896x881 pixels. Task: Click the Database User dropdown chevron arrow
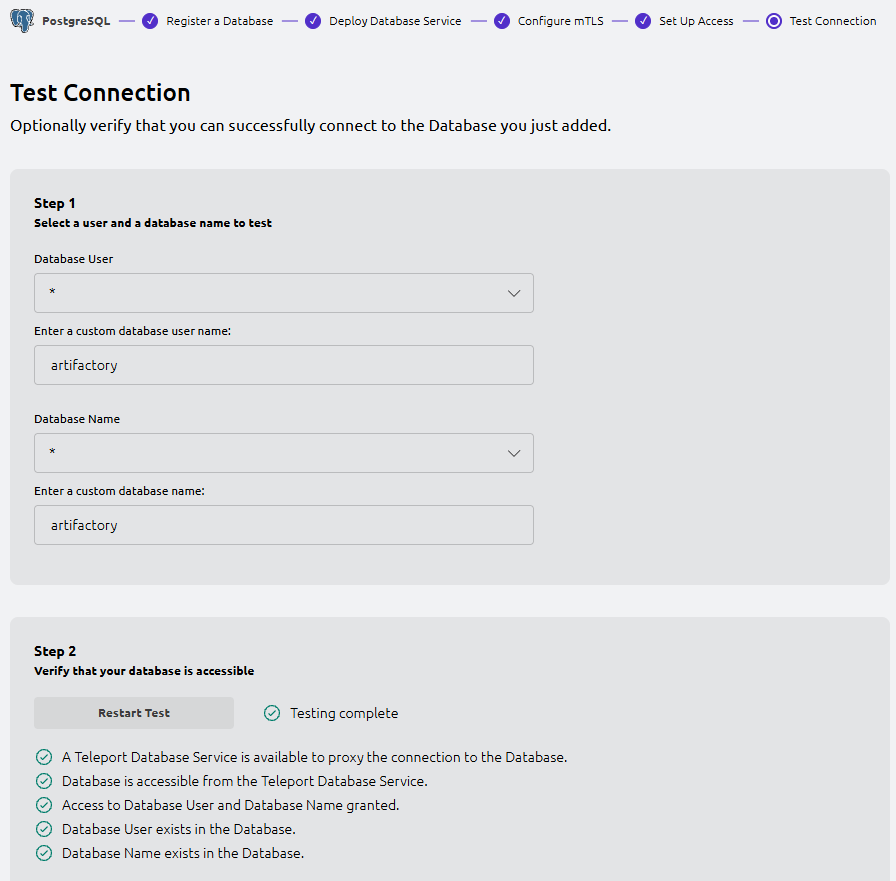[514, 293]
